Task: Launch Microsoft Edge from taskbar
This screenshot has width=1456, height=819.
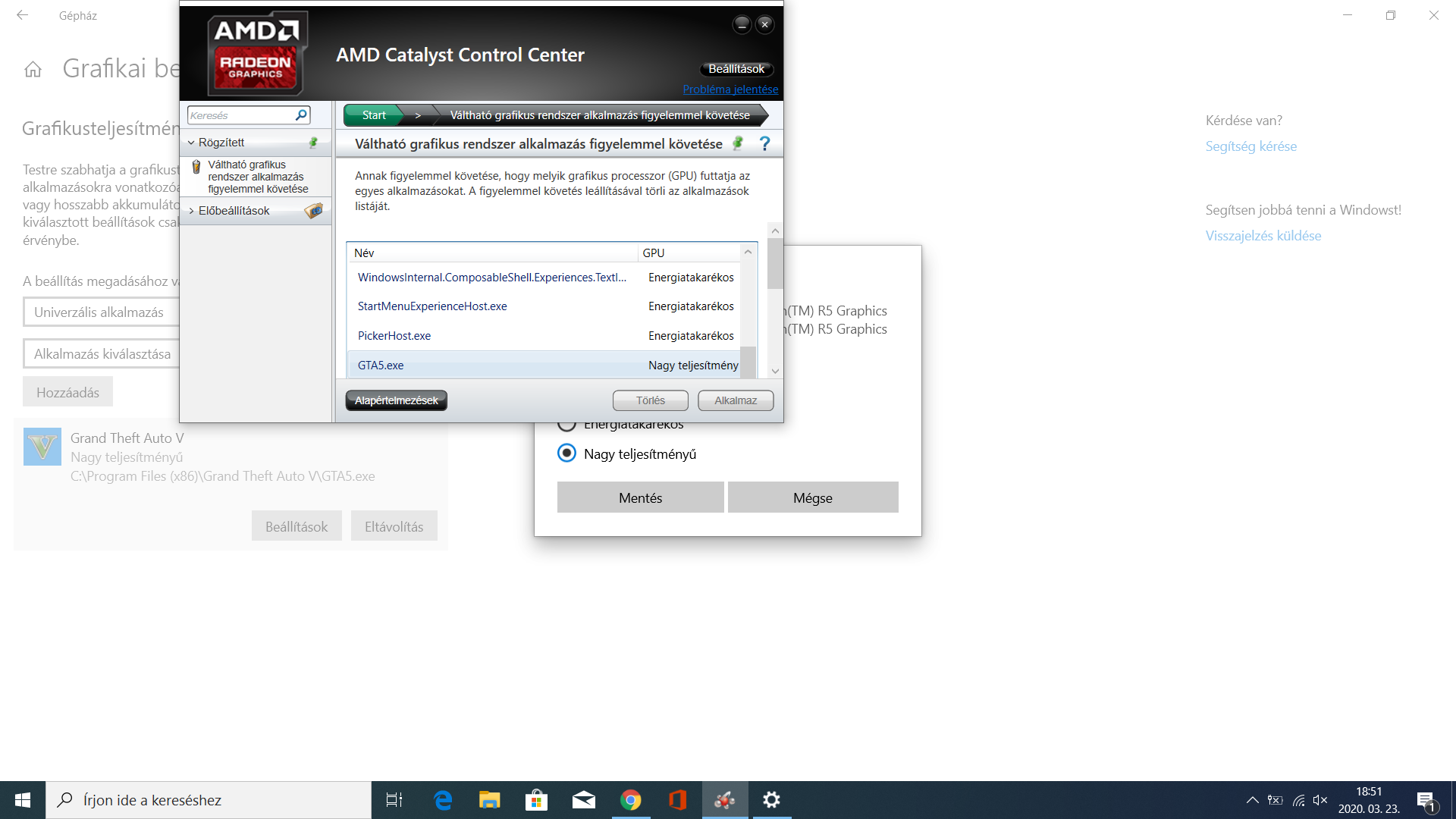Action: (443, 800)
